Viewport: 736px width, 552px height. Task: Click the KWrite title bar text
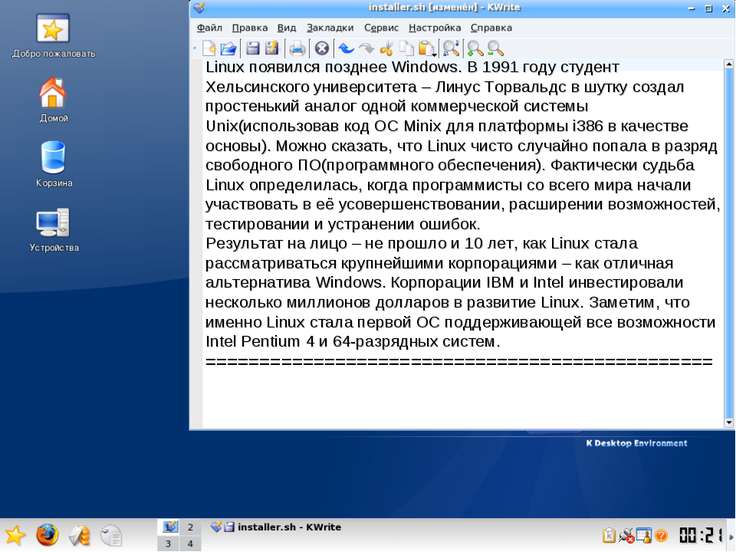tap(444, 8)
